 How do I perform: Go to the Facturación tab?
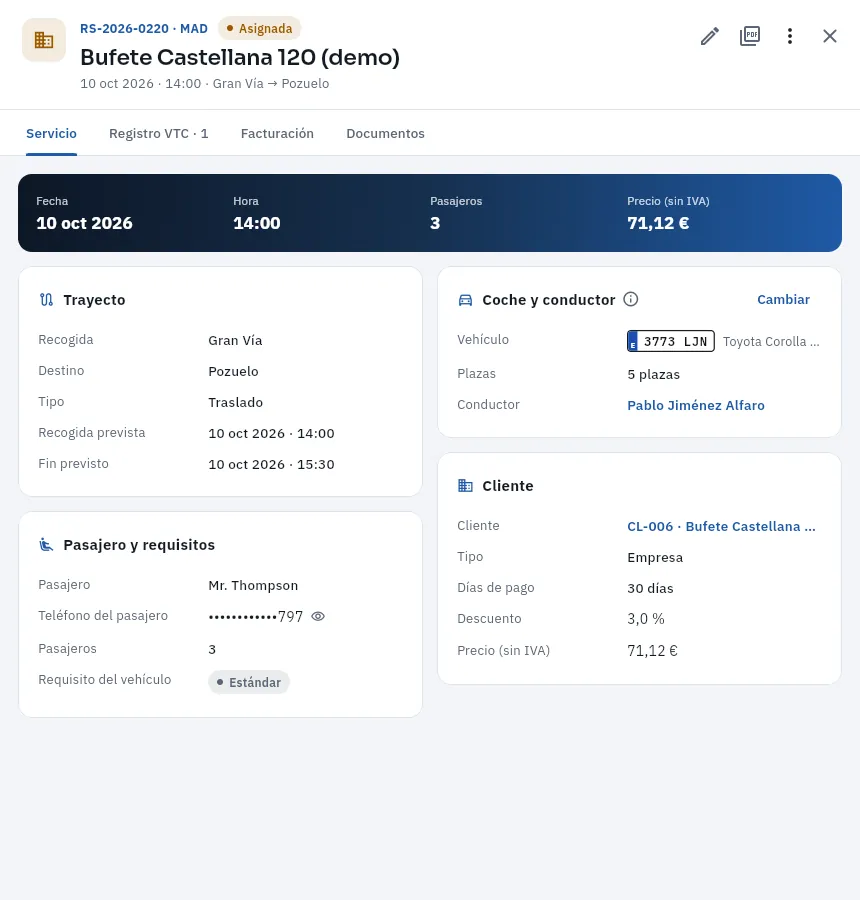click(x=277, y=133)
